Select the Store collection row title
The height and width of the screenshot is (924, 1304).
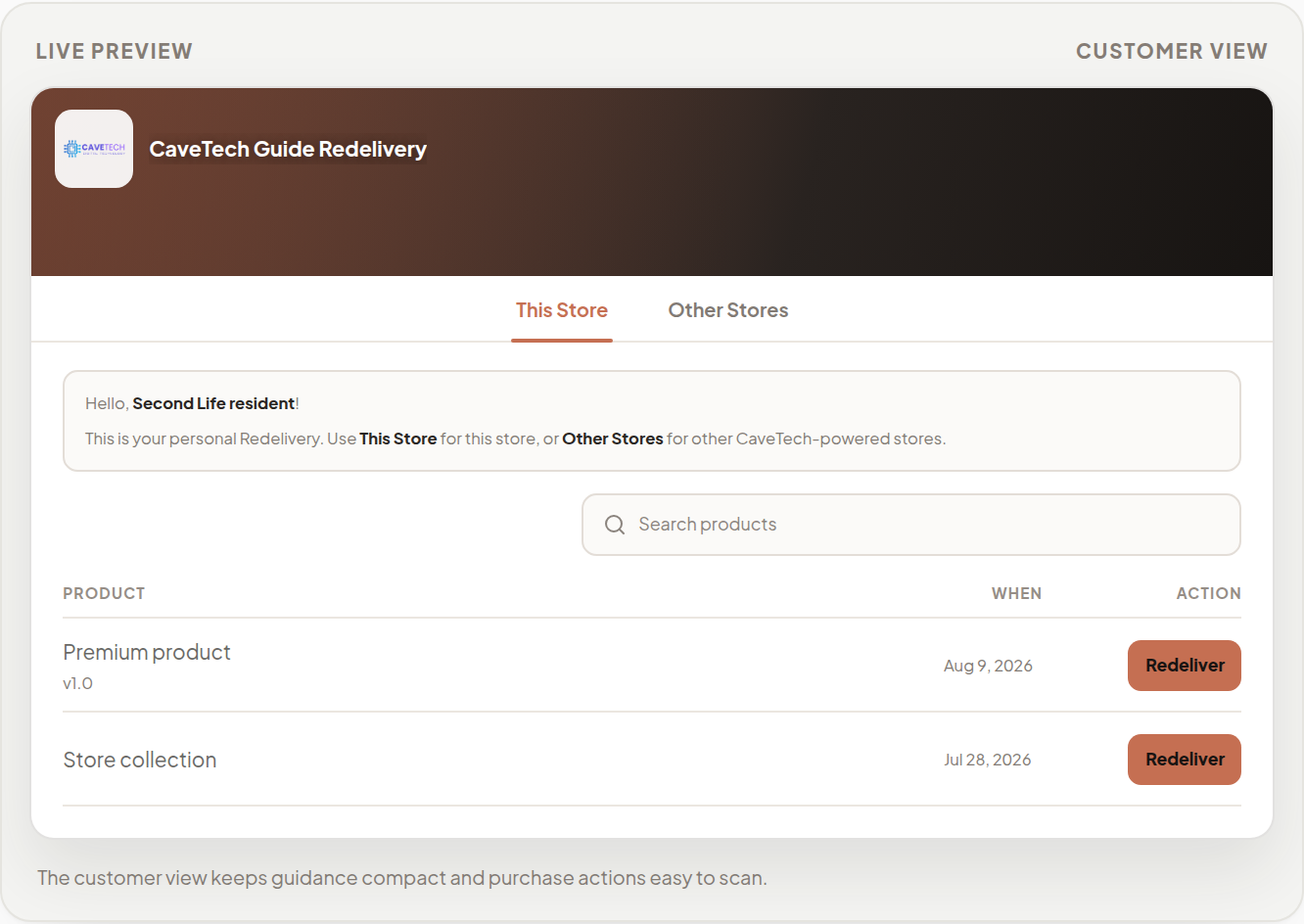pos(140,760)
